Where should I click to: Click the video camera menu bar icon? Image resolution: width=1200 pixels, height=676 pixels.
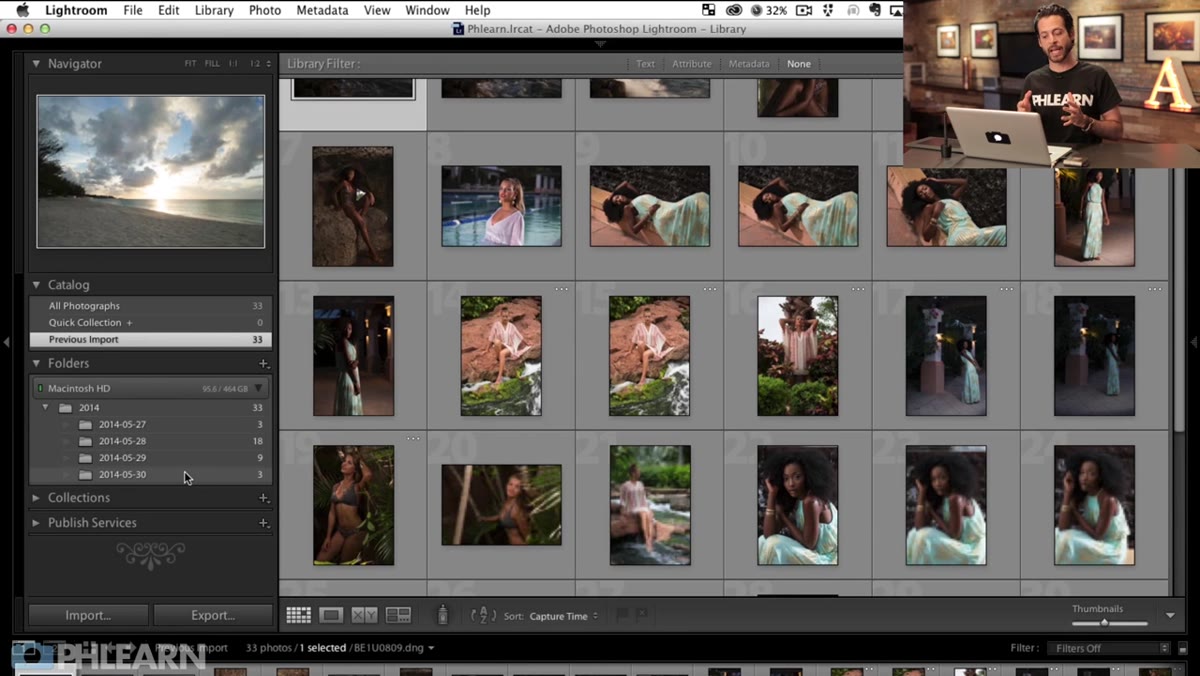point(804,10)
